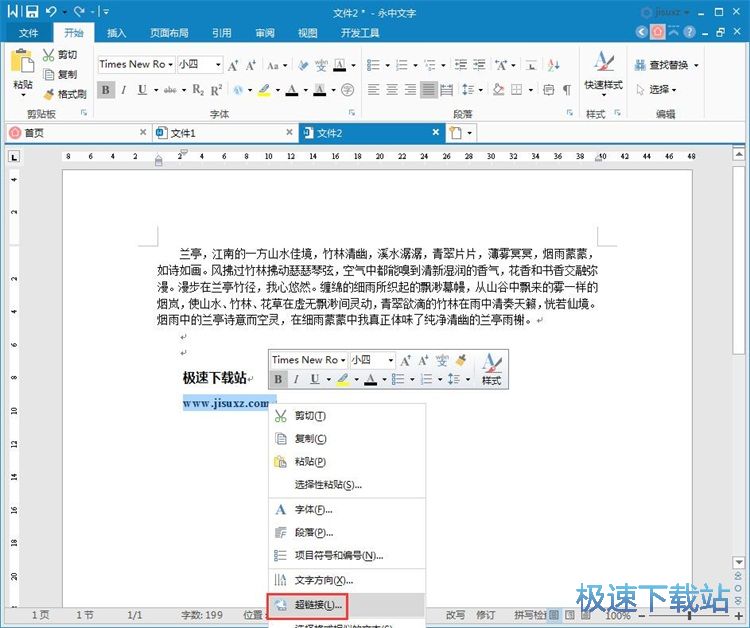Pick the ribbon font color A swatch
The image size is (750, 628).
pyautogui.click(x=292, y=89)
